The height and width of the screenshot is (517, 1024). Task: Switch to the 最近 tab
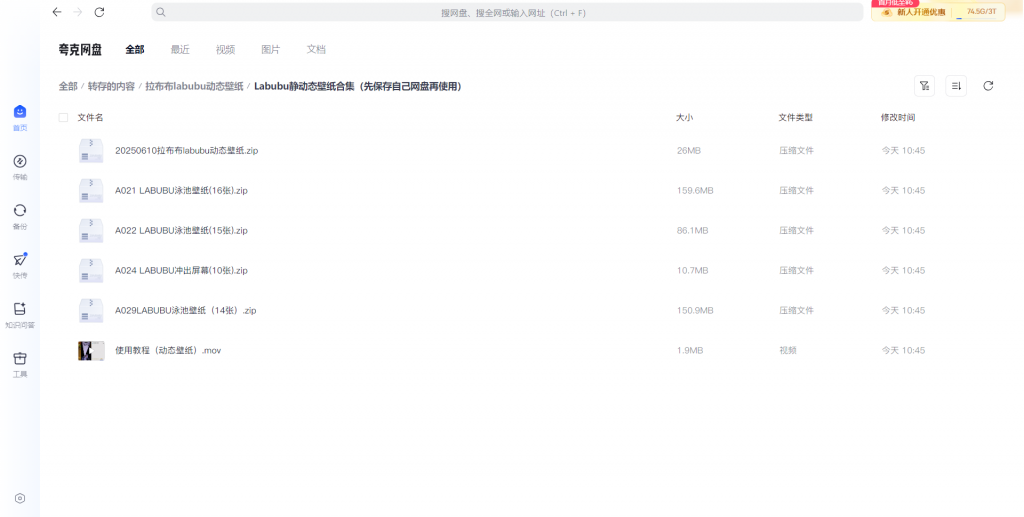(180, 50)
